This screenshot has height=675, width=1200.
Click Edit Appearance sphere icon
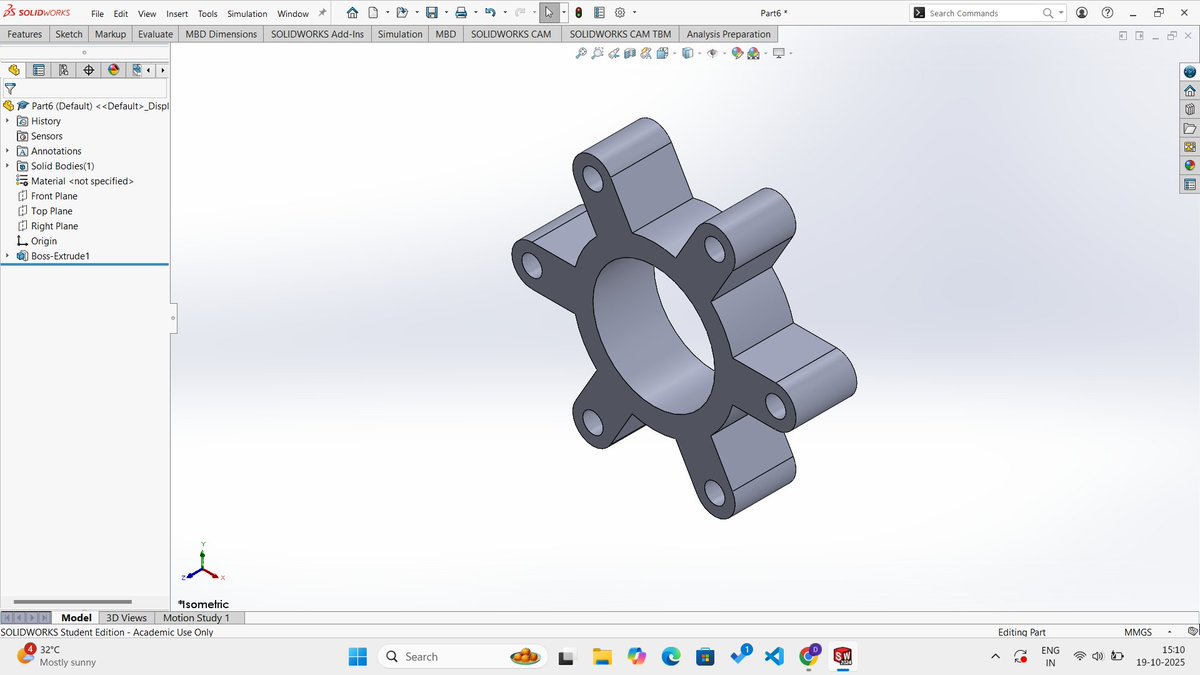(737, 53)
